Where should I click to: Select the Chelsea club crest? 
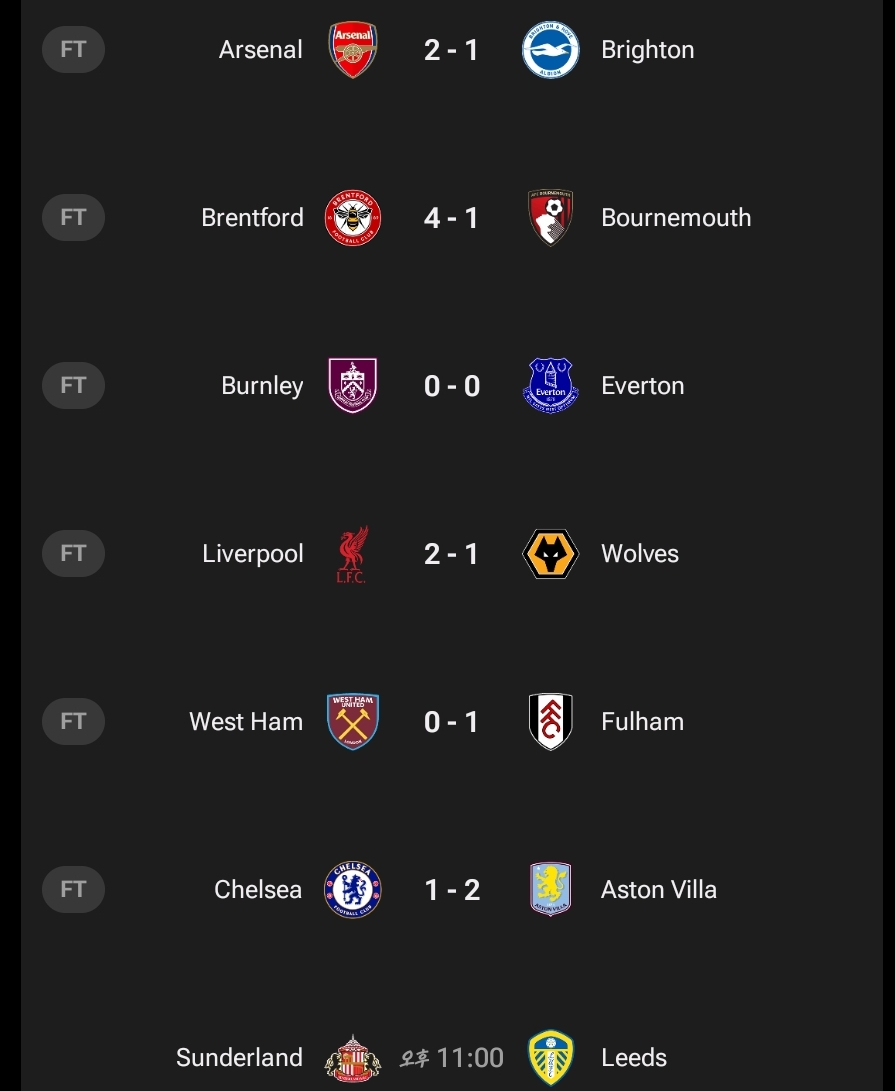click(x=353, y=890)
